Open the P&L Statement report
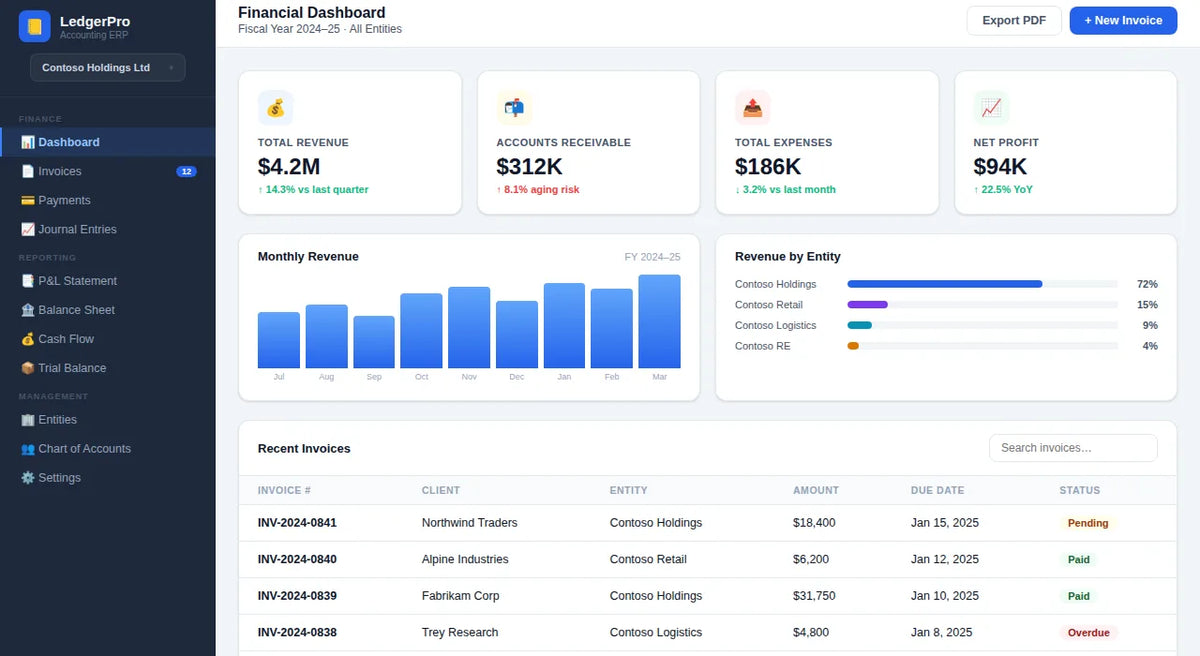Screen dimensions: 1200x656 [x=107, y=281]
